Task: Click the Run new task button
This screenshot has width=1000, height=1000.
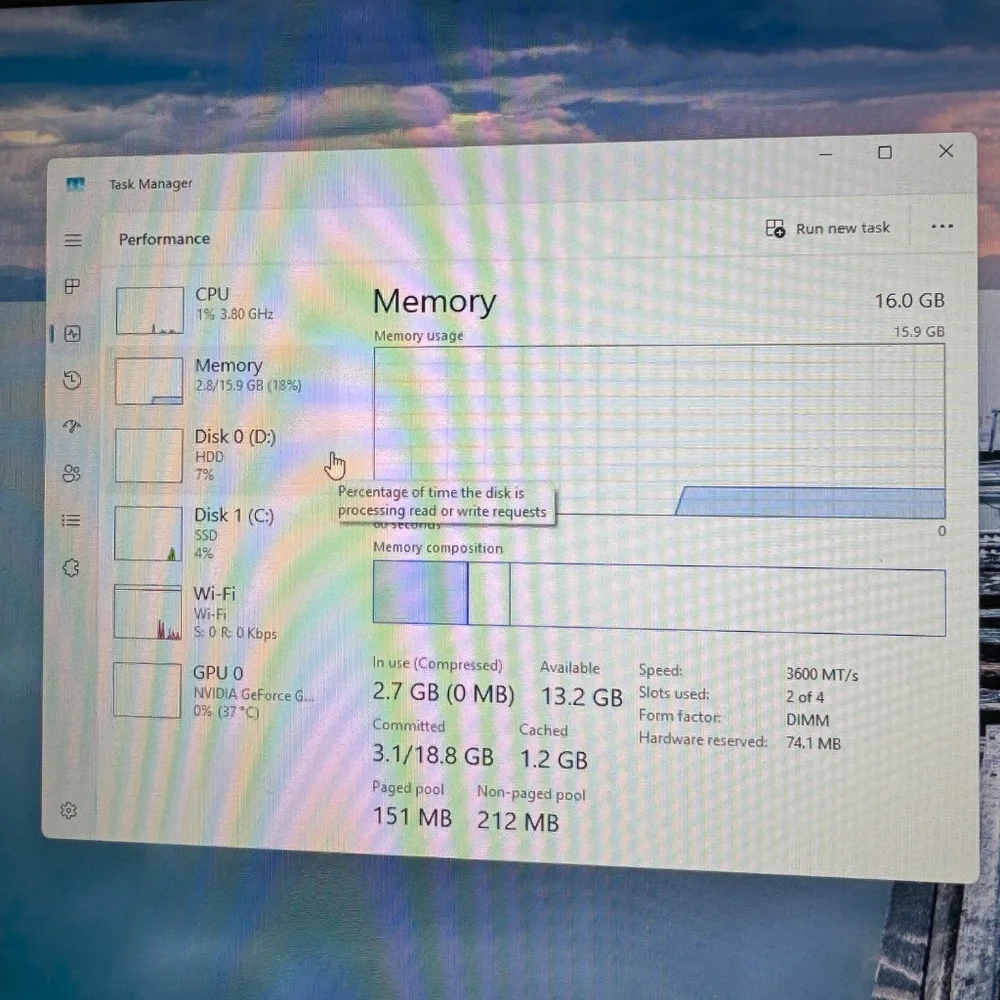Action: pos(828,228)
